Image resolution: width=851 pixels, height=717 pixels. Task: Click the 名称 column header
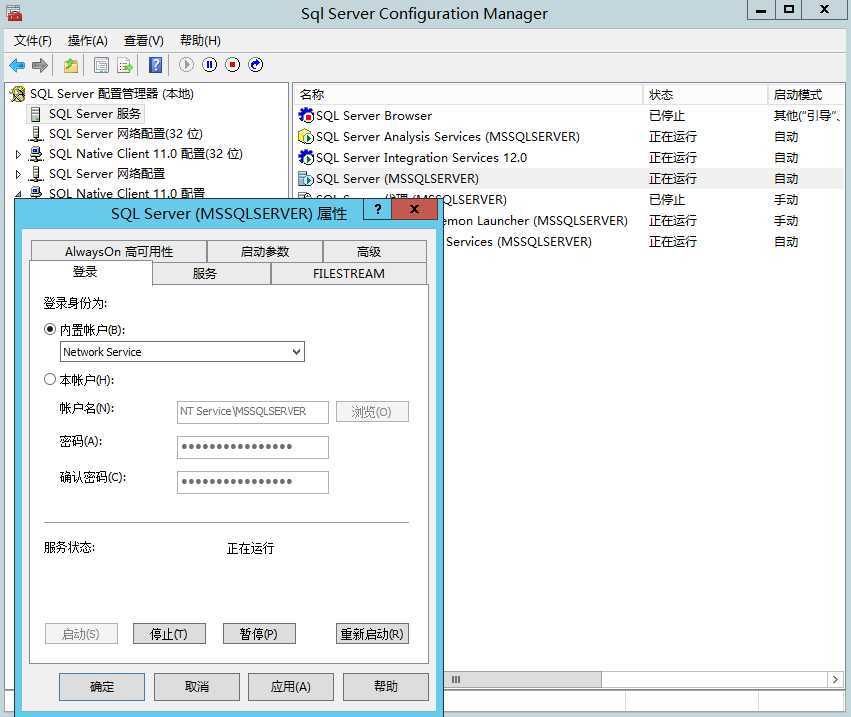469,94
